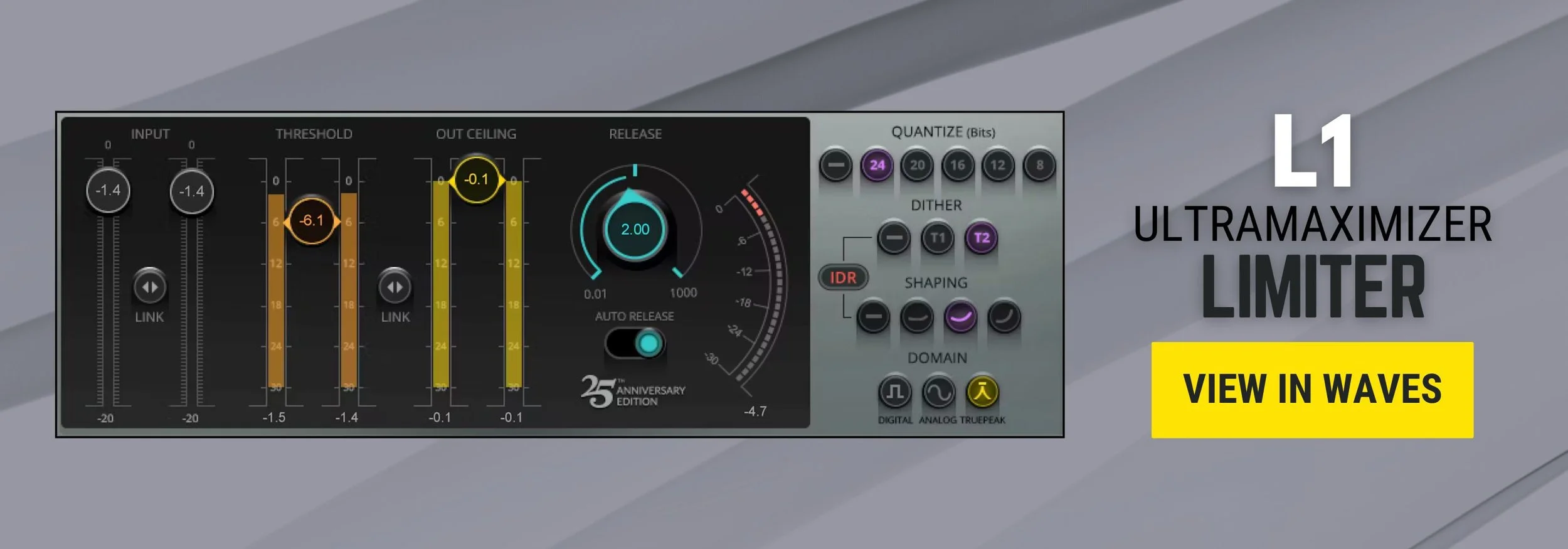
Task: Click the VIEW IN WAVES button
Action: coord(1312,390)
